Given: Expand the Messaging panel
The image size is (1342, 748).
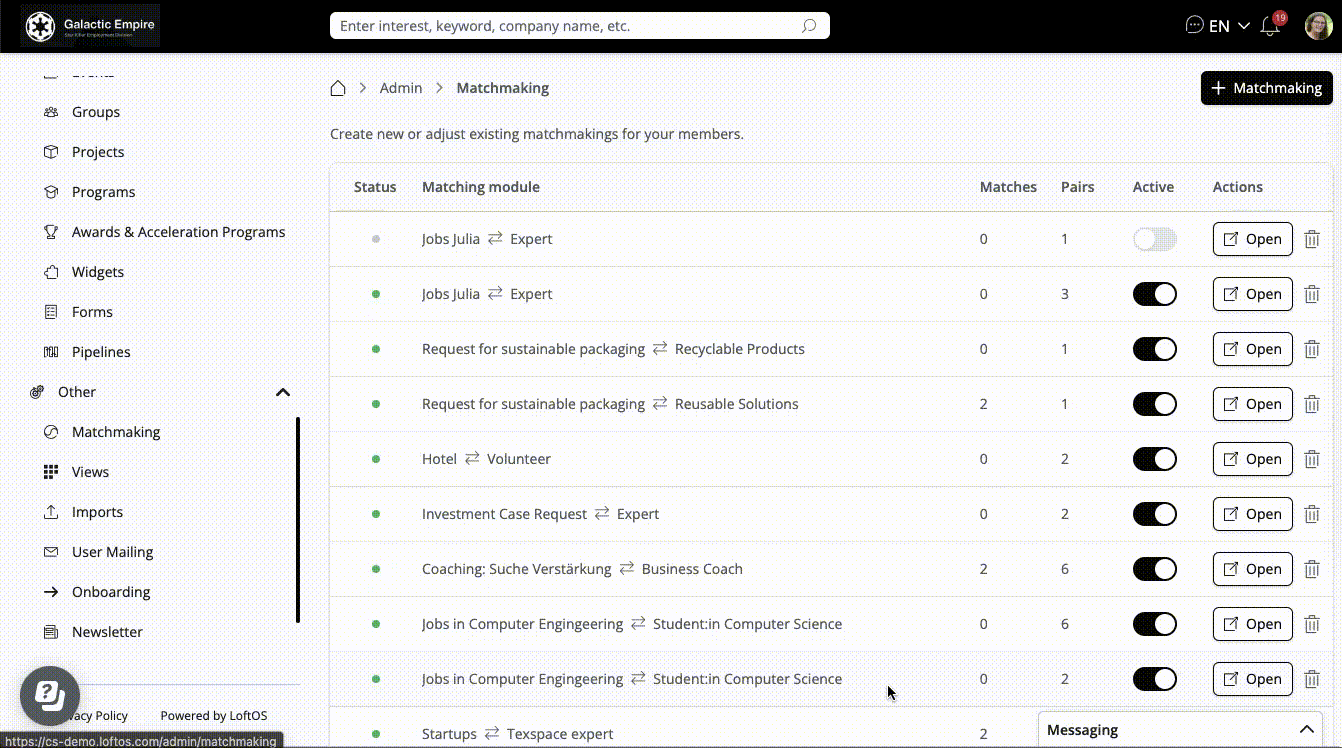Looking at the screenshot, I should pyautogui.click(x=1305, y=730).
